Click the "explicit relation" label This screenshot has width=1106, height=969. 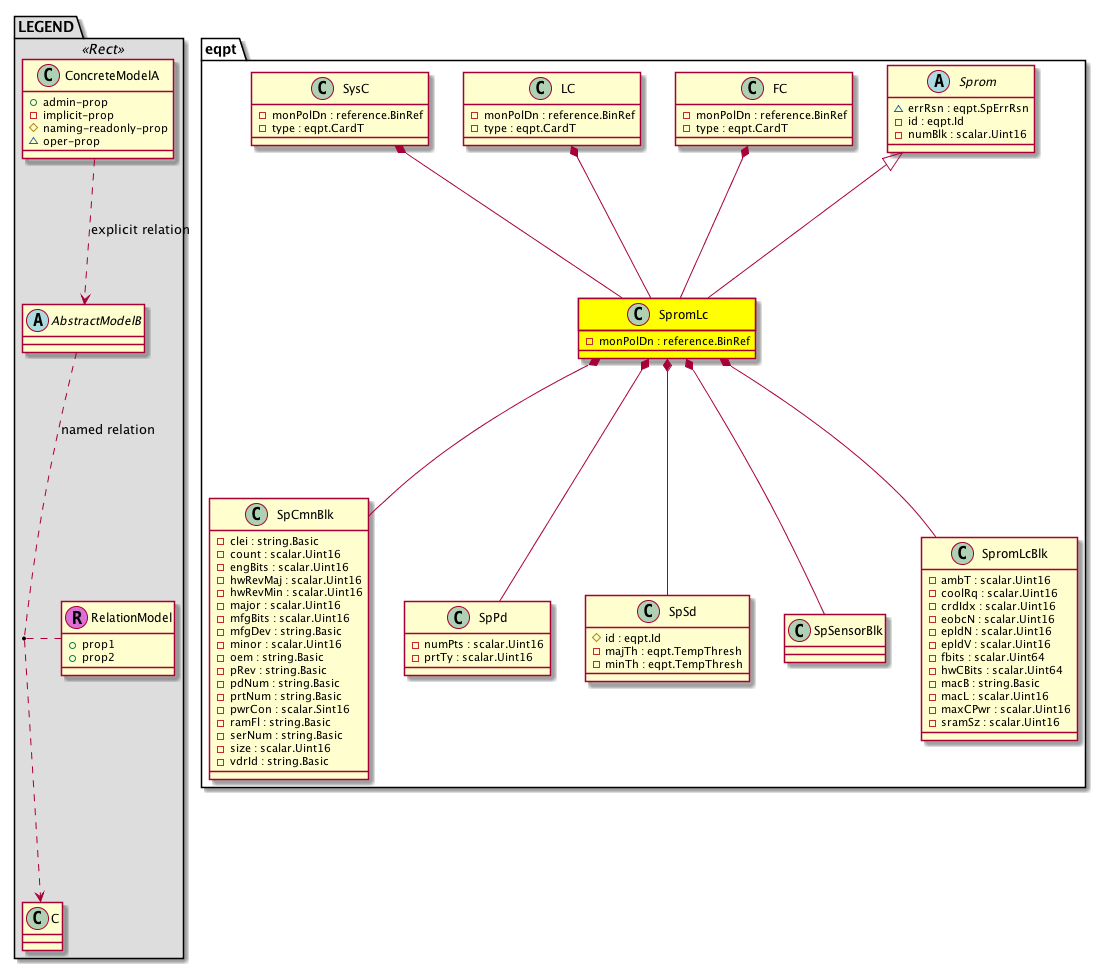[139, 230]
